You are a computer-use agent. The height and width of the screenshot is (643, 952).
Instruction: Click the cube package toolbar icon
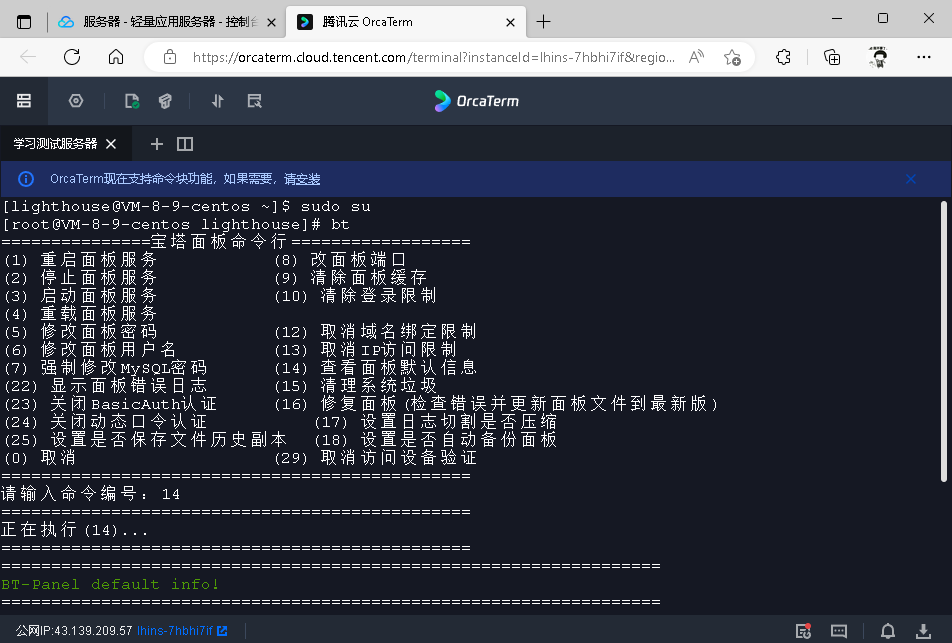[165, 101]
